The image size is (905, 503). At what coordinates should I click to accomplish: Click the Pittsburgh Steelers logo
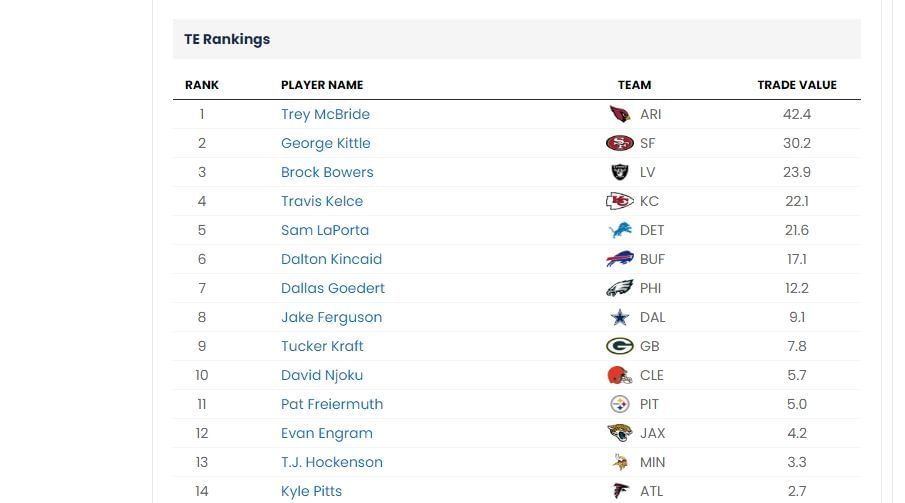tap(620, 404)
